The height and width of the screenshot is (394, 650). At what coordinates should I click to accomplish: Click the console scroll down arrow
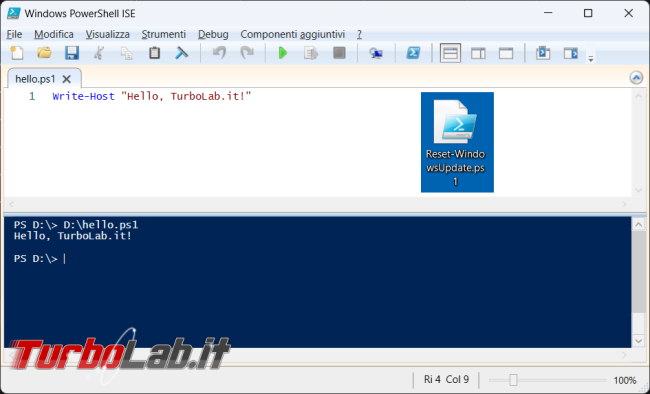pos(639,341)
